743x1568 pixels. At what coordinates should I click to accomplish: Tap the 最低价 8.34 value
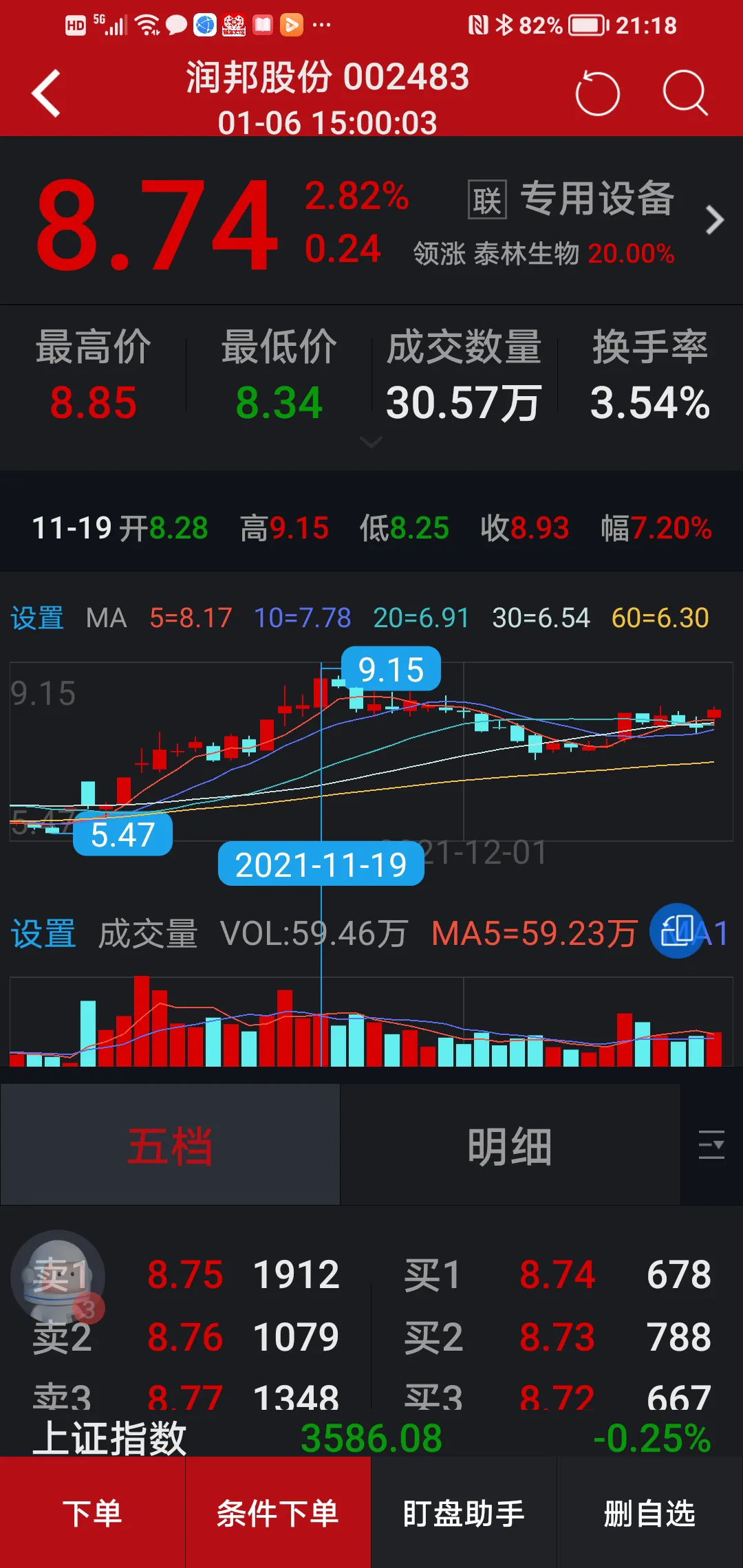[279, 402]
